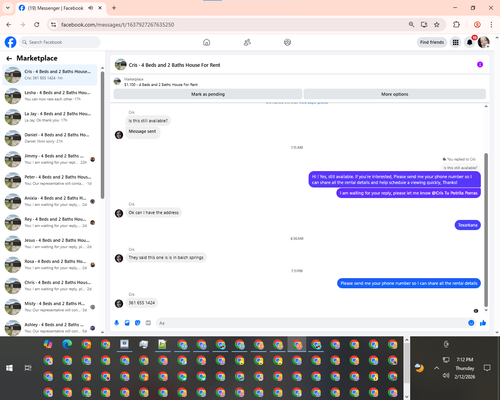Choose a sticker from sticker icon
Viewport: 500px width, 400px height.
pos(138,323)
